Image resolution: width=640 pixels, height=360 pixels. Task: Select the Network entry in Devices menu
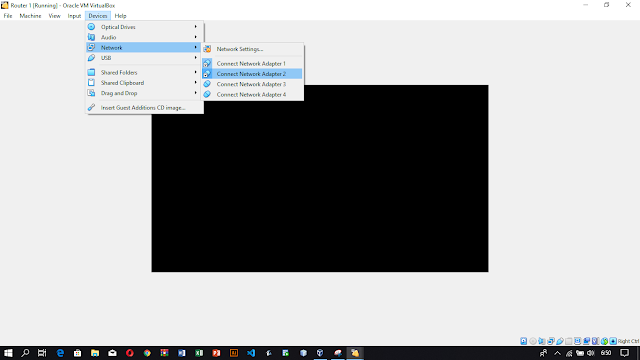coord(144,47)
